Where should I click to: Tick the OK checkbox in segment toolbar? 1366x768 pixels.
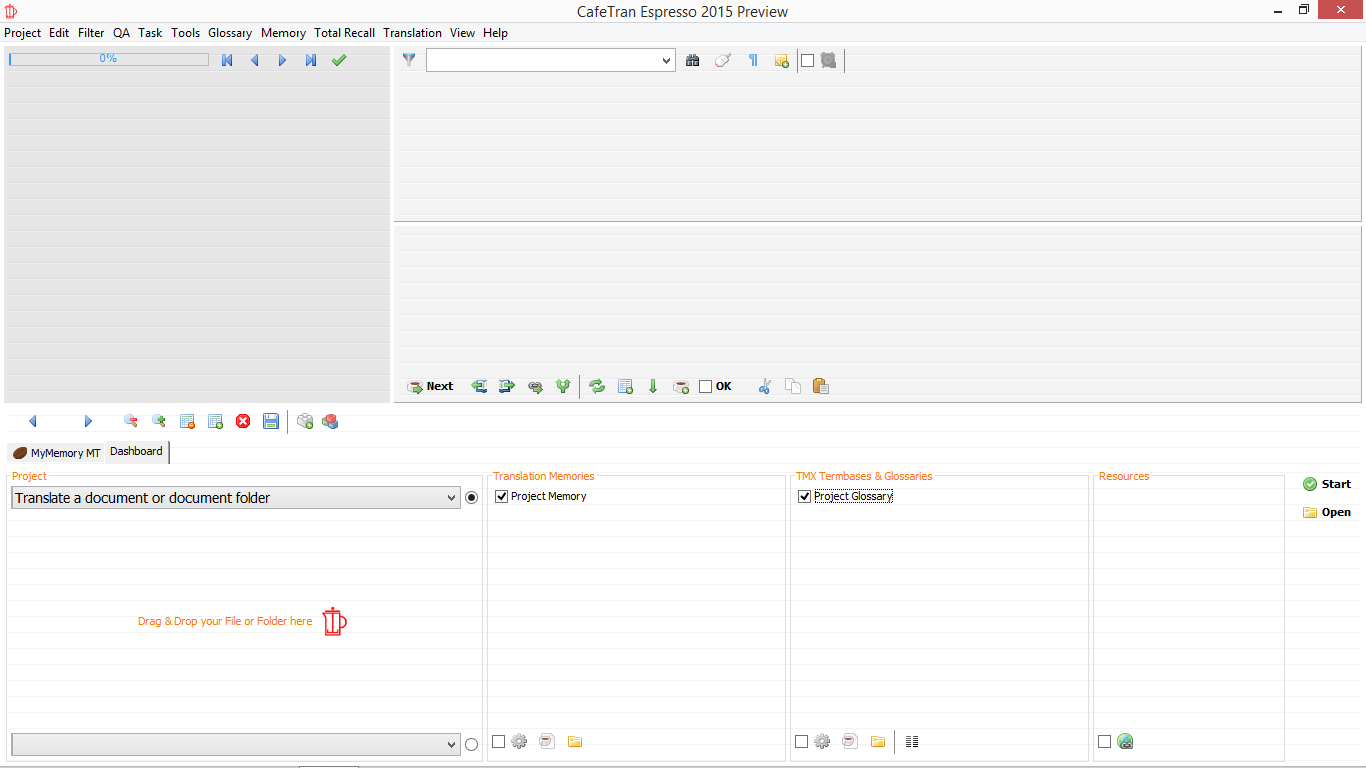(706, 386)
